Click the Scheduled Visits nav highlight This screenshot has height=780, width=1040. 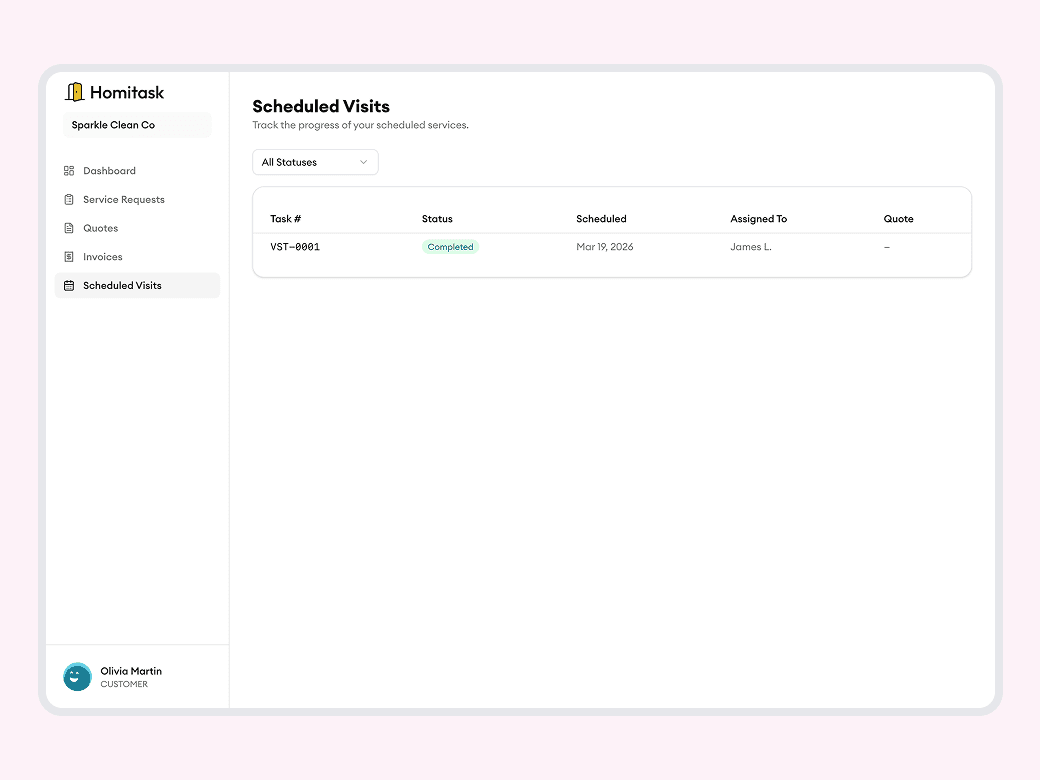point(137,286)
